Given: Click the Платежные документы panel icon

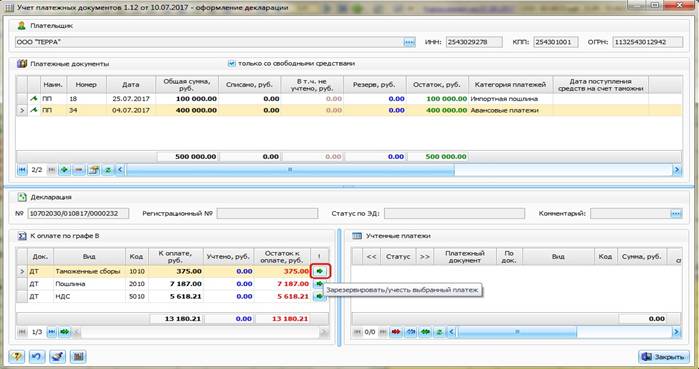Looking at the screenshot, I should (x=22, y=64).
